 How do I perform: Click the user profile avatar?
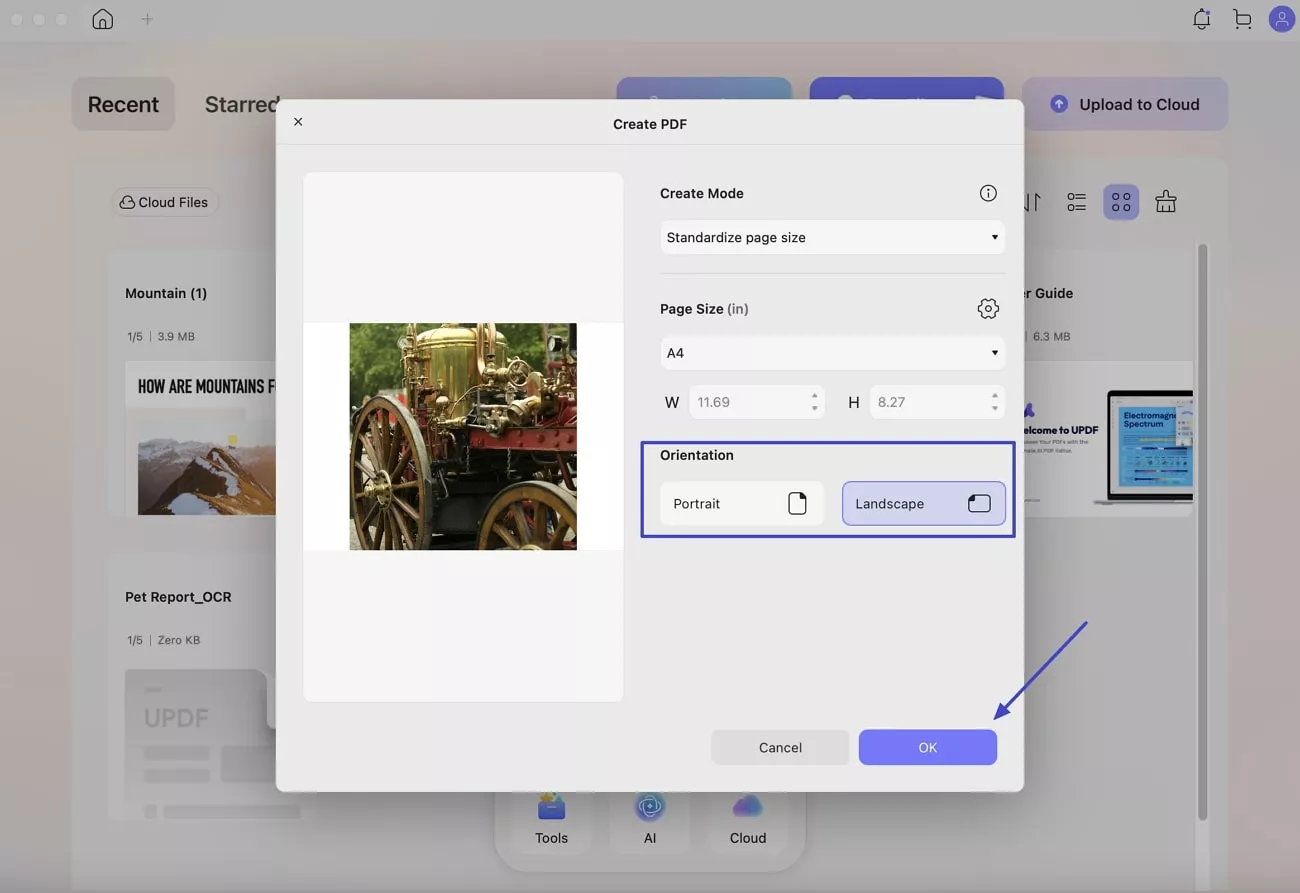click(1281, 19)
